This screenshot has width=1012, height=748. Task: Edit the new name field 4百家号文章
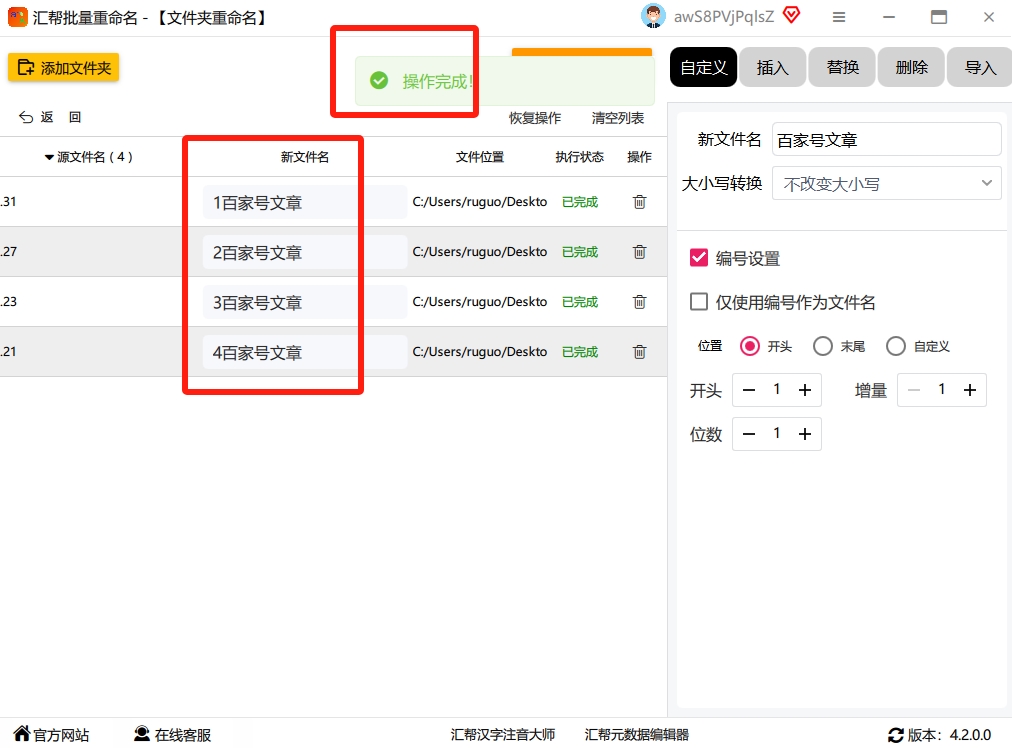[305, 352]
